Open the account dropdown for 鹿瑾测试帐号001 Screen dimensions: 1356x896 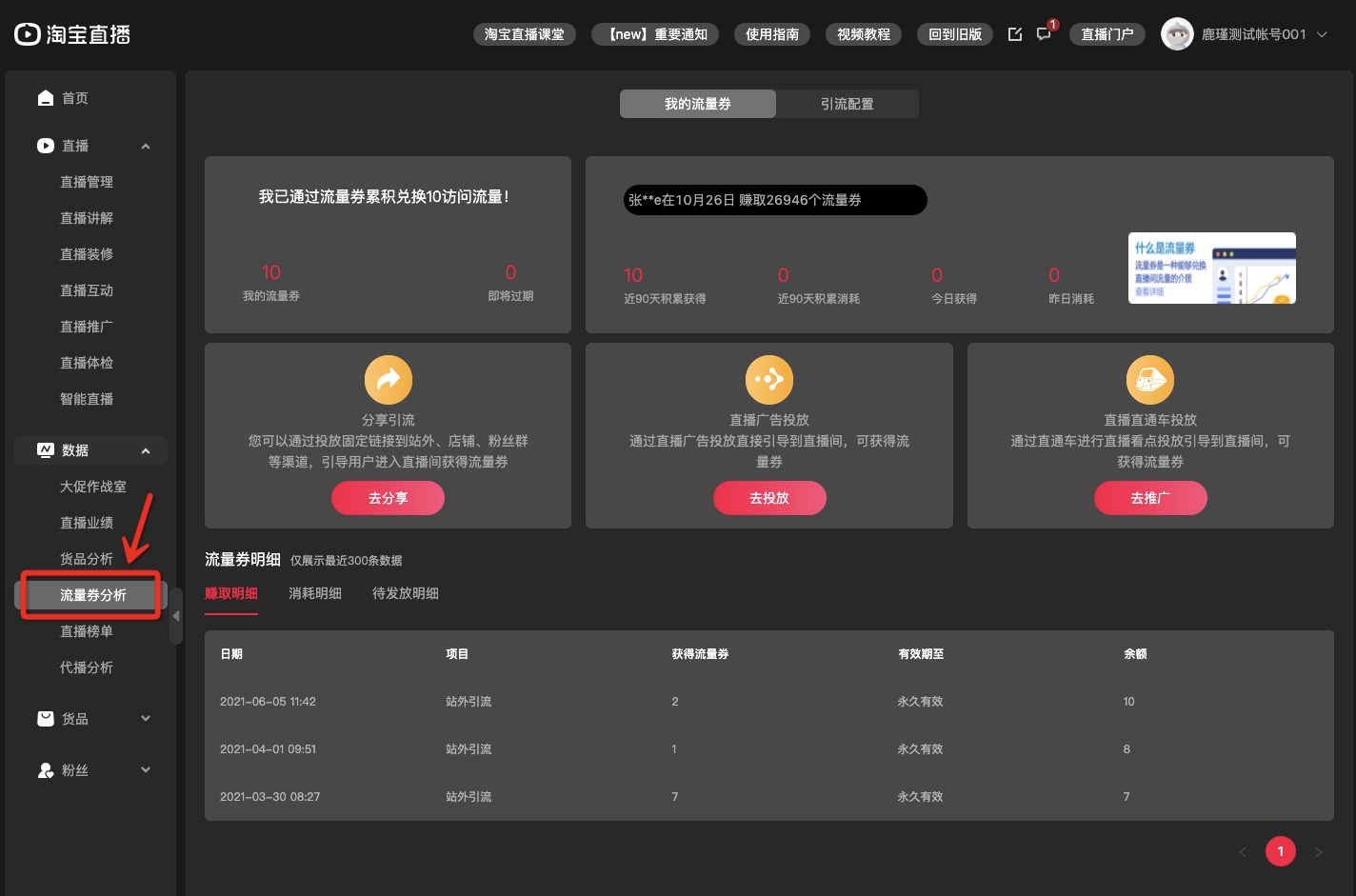[x=1322, y=34]
